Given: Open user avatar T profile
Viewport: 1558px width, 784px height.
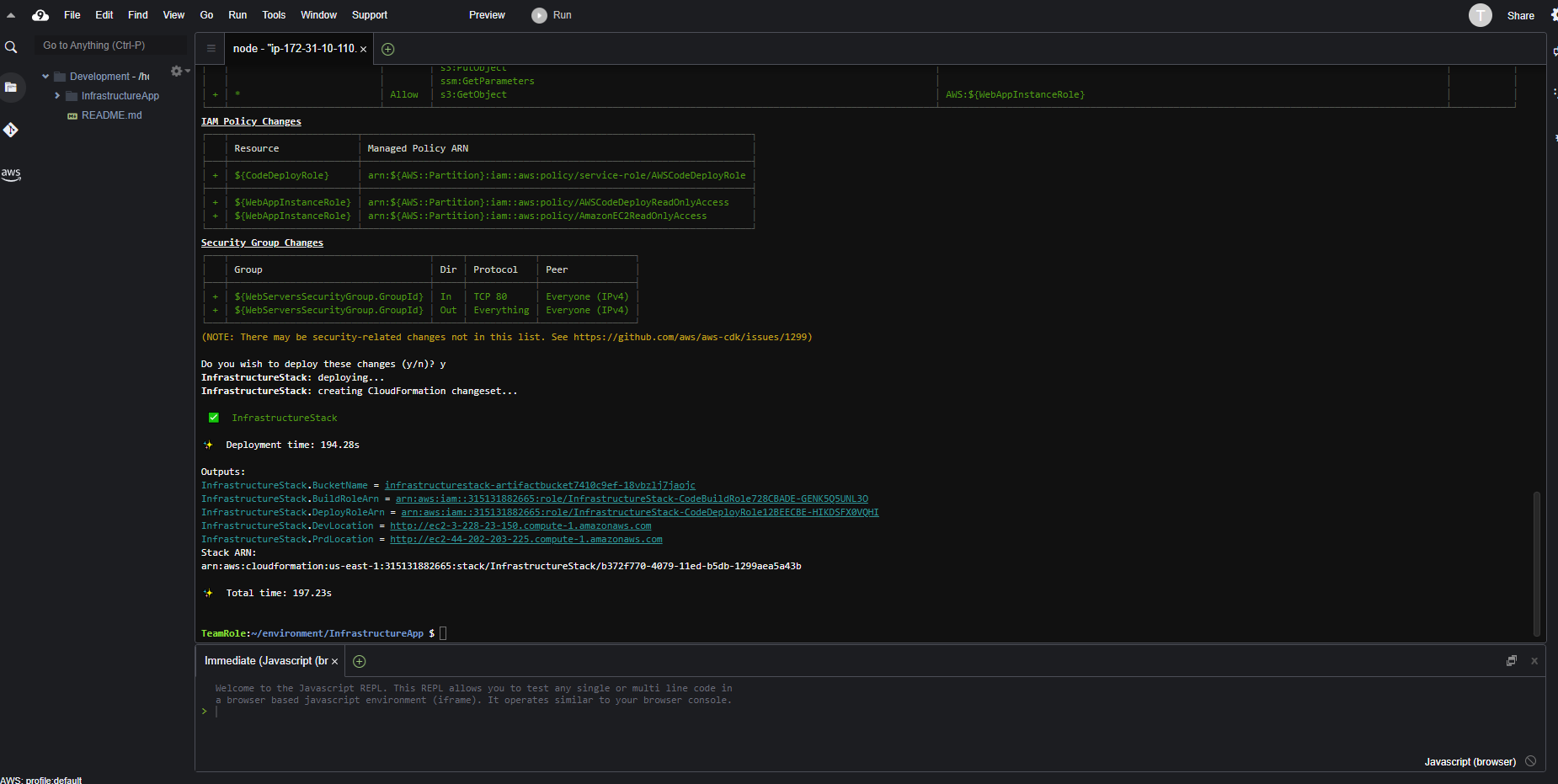Looking at the screenshot, I should point(1481,15).
